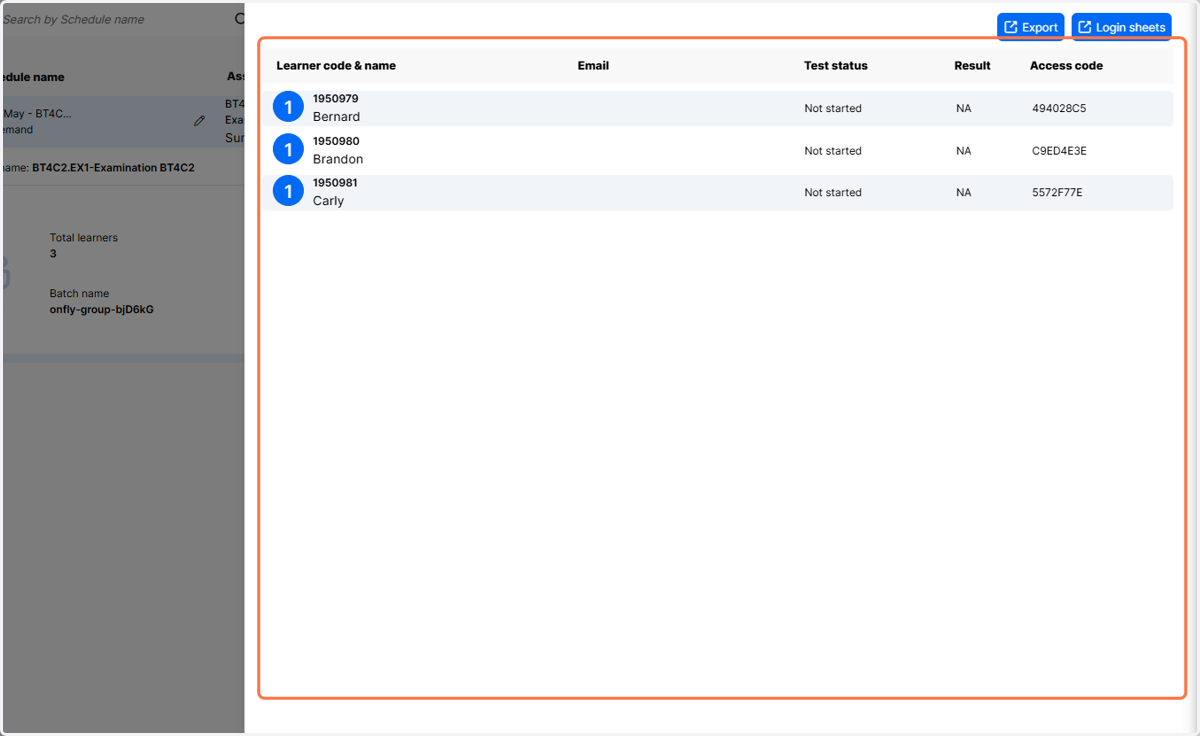Click Brandon's Not started status
Viewport: 1200px width, 736px height.
tap(833, 151)
